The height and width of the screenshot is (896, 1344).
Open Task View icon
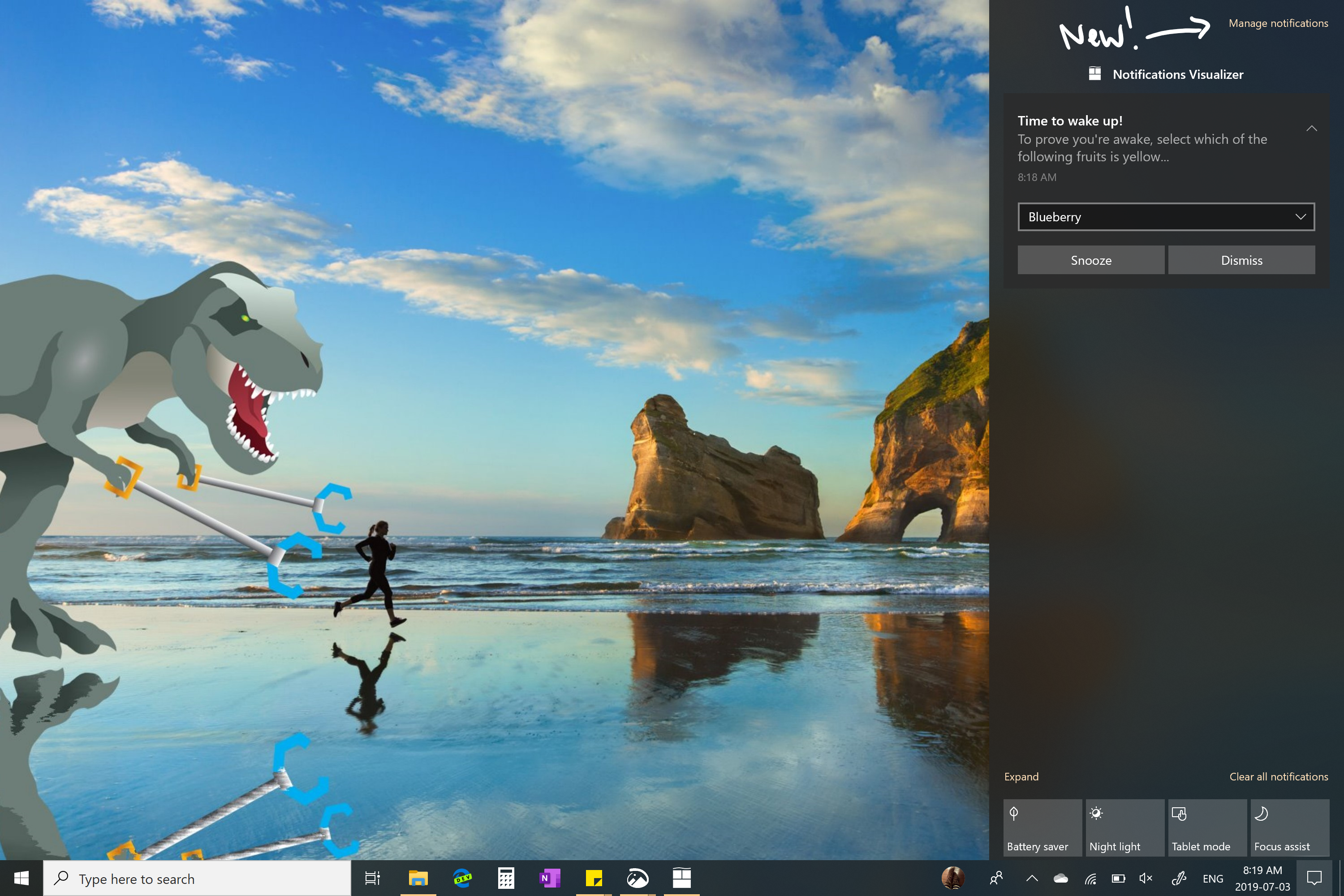click(x=371, y=878)
